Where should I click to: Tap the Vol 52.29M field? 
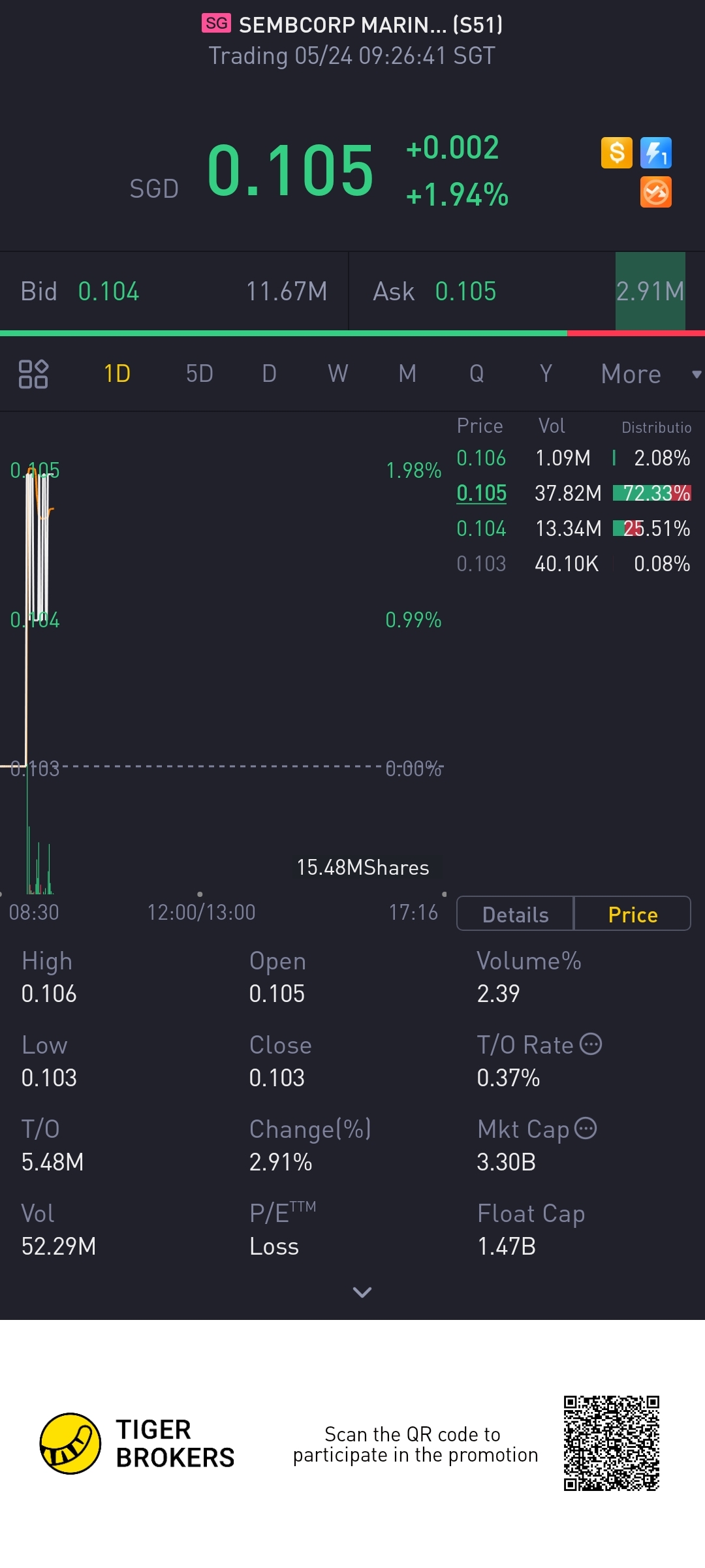[x=59, y=1230]
